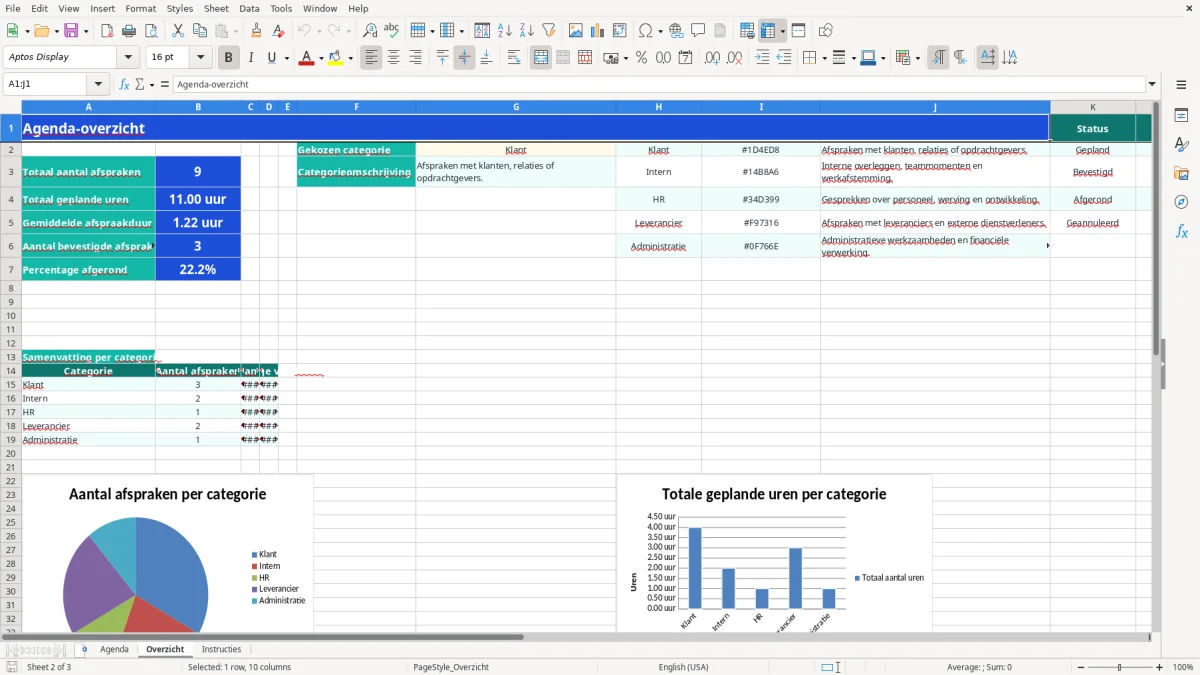Image resolution: width=1200 pixels, height=675 pixels.
Task: Click the Export as PDF icon
Action: tap(106, 31)
